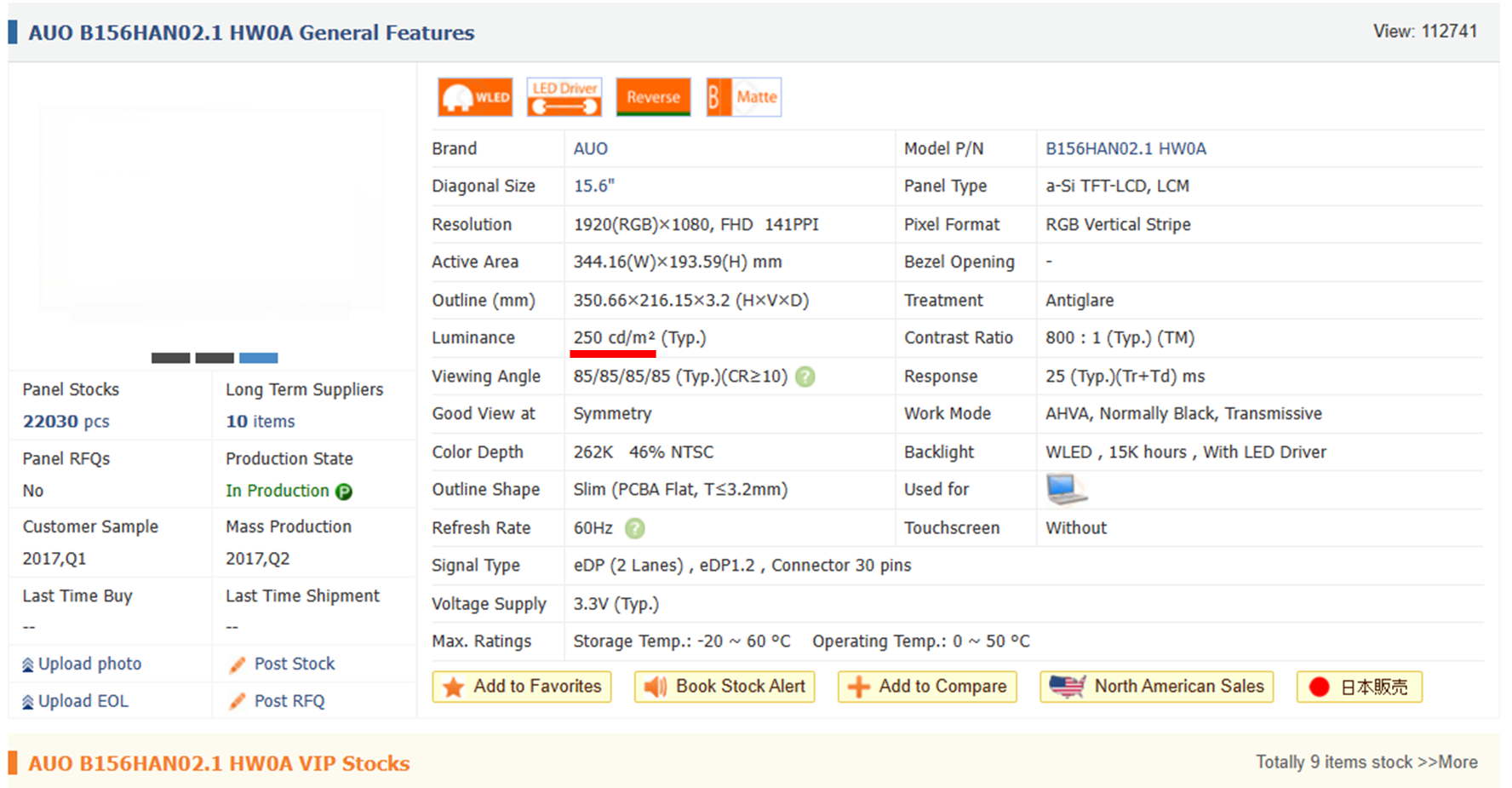Open Refresh Rate help question mark
This screenshot has width=1512, height=788.
(x=635, y=528)
